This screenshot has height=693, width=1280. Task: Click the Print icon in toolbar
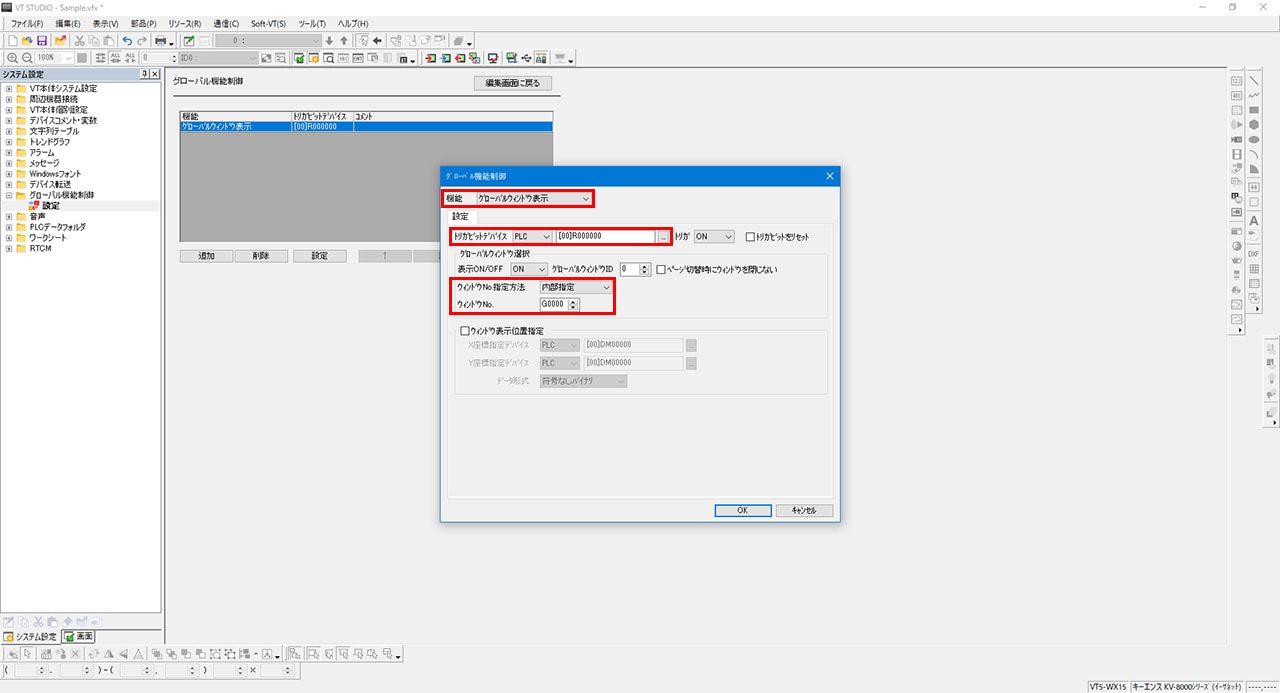tap(160, 41)
